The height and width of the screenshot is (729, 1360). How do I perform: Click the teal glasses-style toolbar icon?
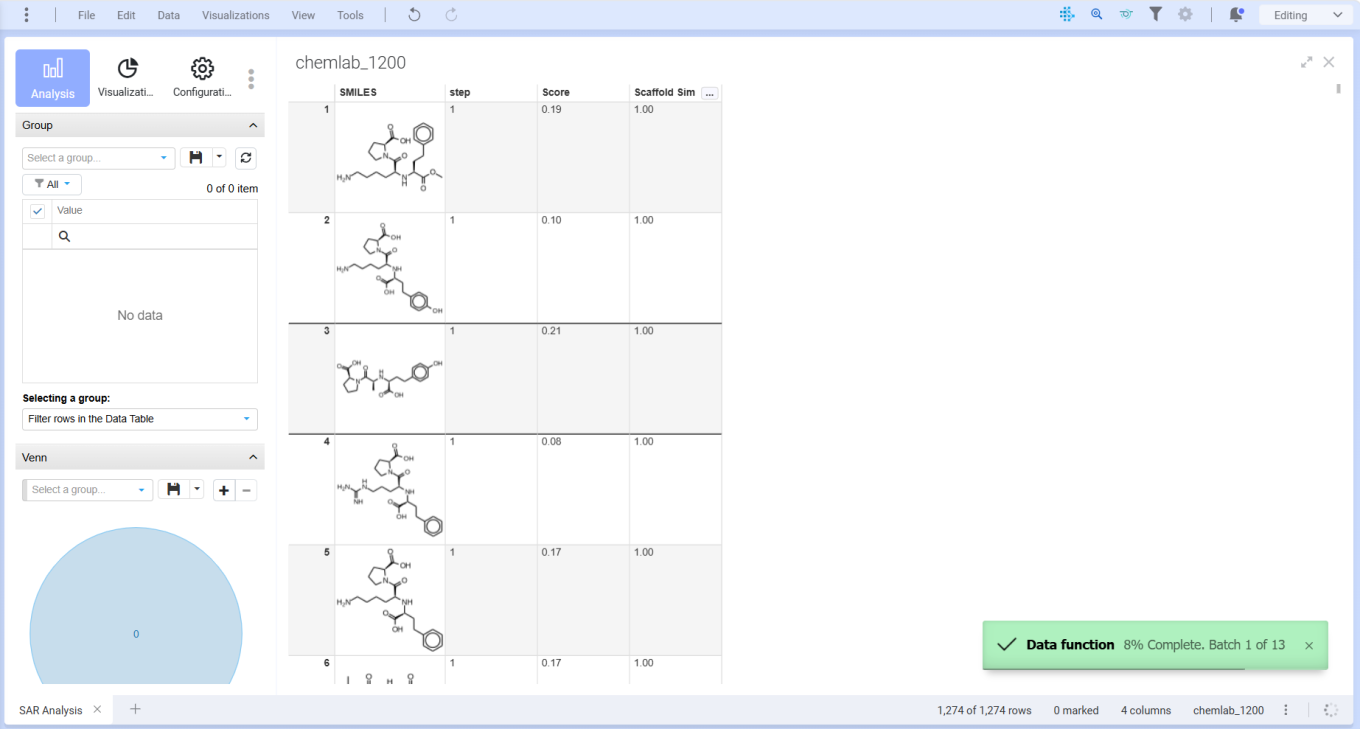pyautogui.click(x=1126, y=15)
